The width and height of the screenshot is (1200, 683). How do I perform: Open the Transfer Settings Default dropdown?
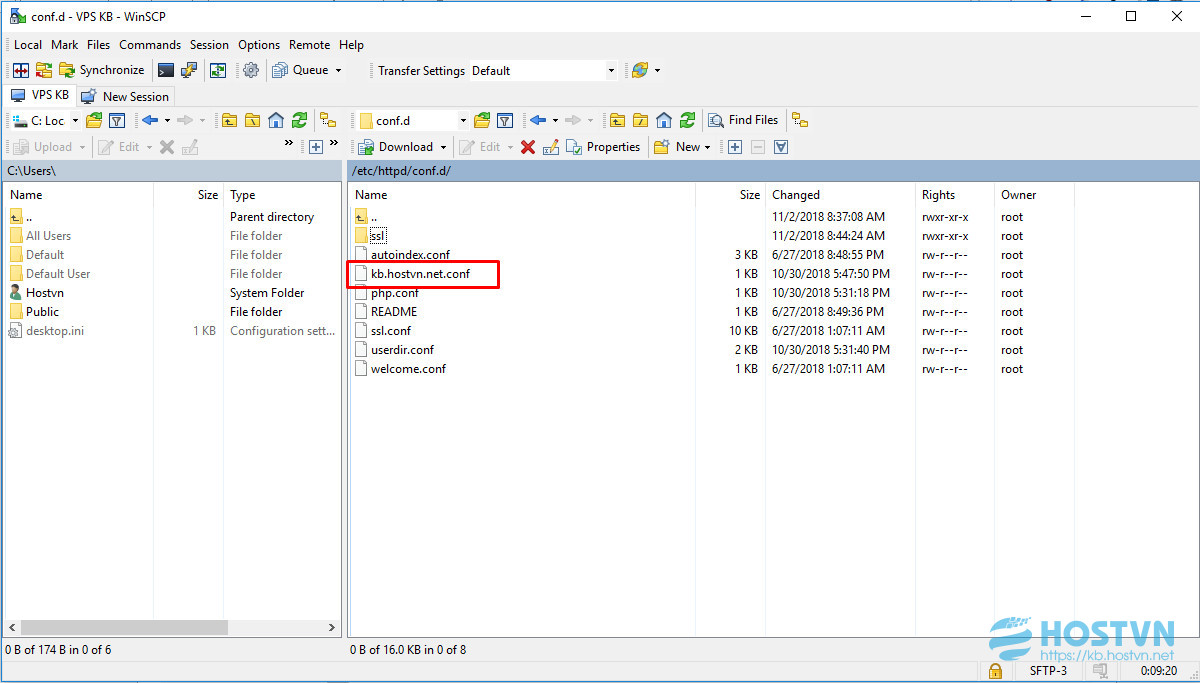(543, 71)
